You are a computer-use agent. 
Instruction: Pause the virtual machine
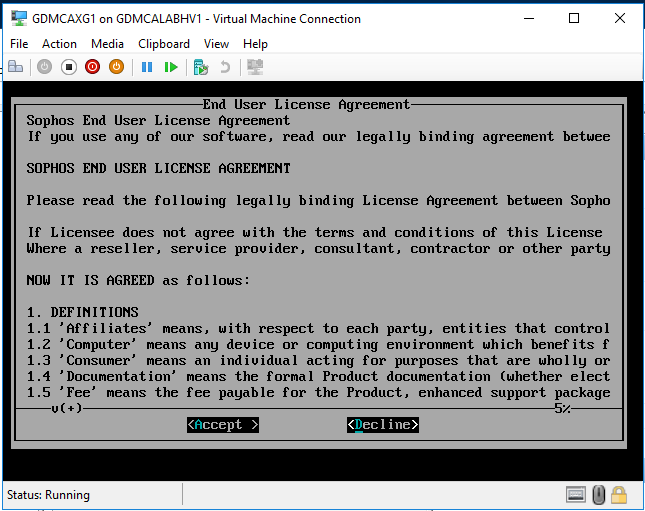pyautogui.click(x=147, y=67)
